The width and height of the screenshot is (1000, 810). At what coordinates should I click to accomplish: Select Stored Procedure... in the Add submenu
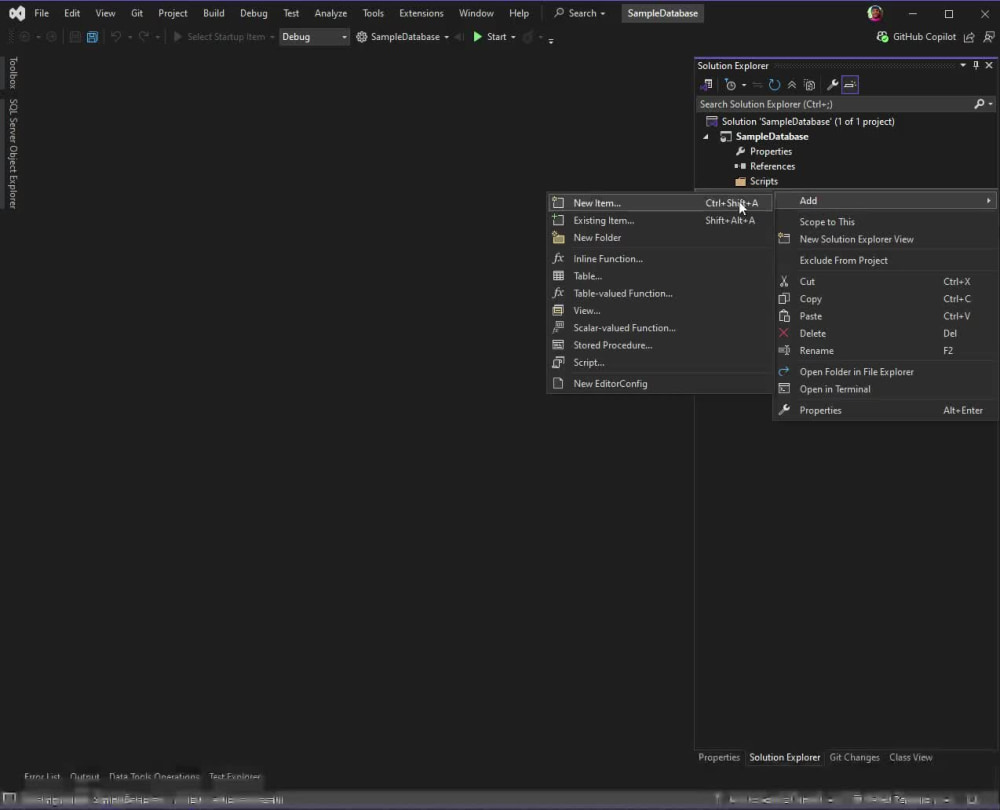point(659,345)
